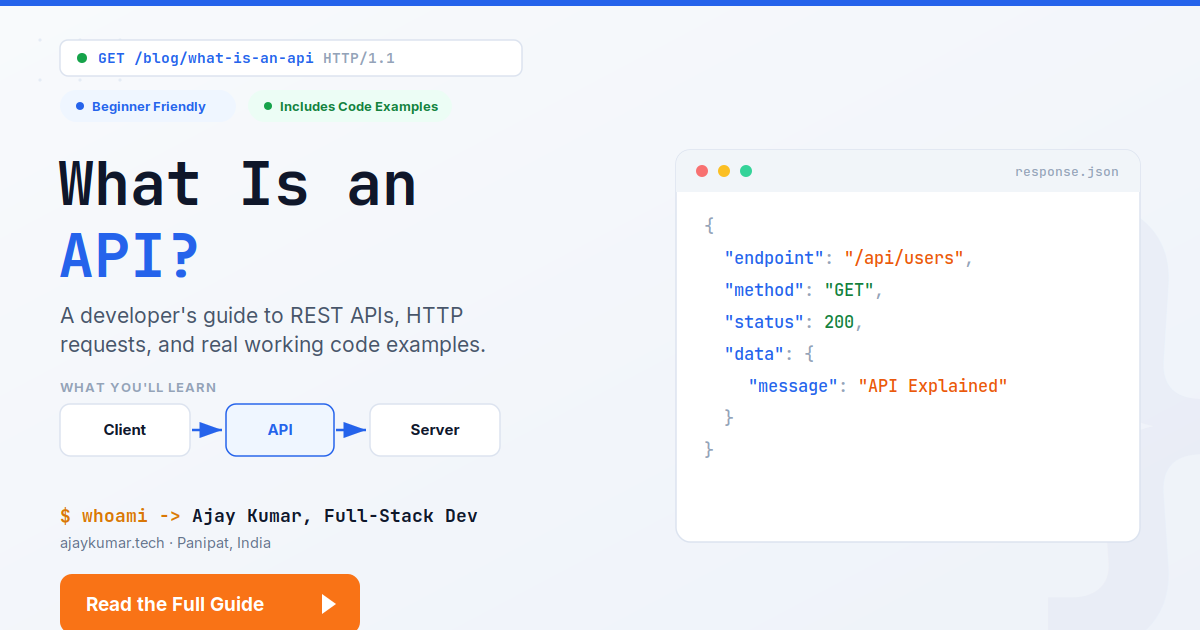This screenshot has width=1200, height=630.
Task: Click the red dot in the response.json window
Action: [x=702, y=171]
